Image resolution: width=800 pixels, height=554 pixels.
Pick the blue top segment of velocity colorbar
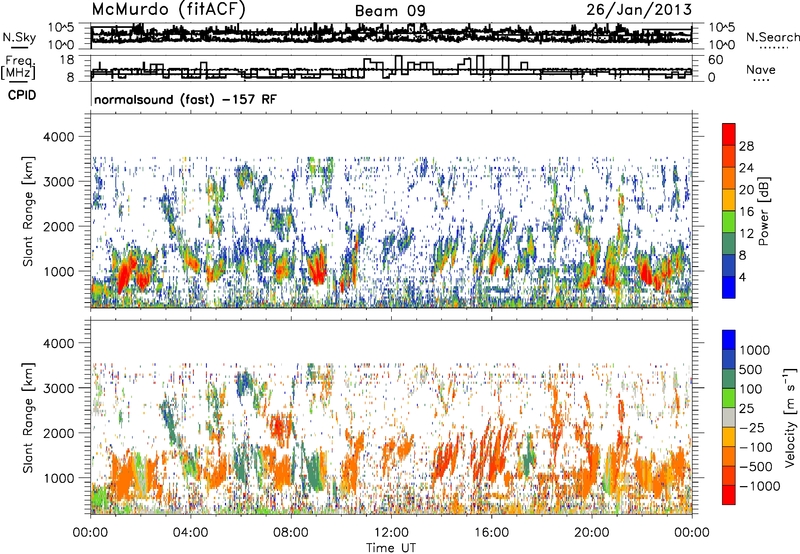click(729, 340)
